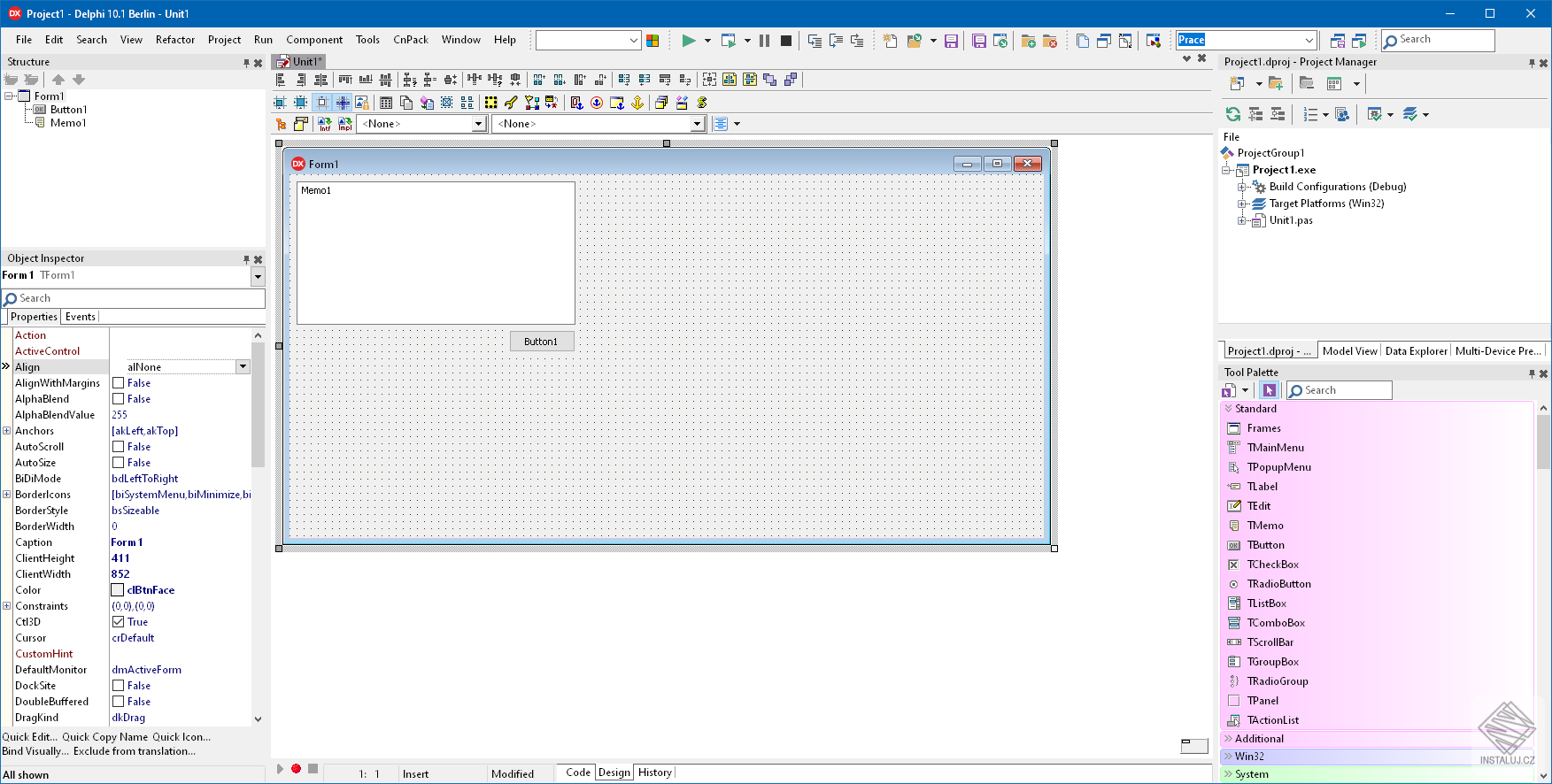
Task: Click Button1 on the form designer
Action: [542, 342]
